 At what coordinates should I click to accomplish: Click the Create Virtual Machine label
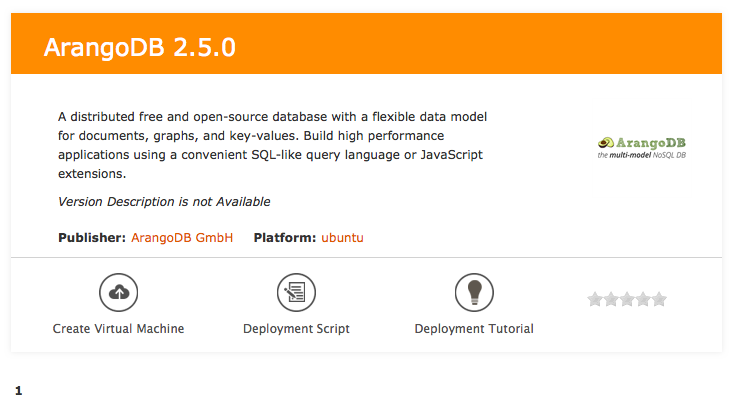(118, 328)
